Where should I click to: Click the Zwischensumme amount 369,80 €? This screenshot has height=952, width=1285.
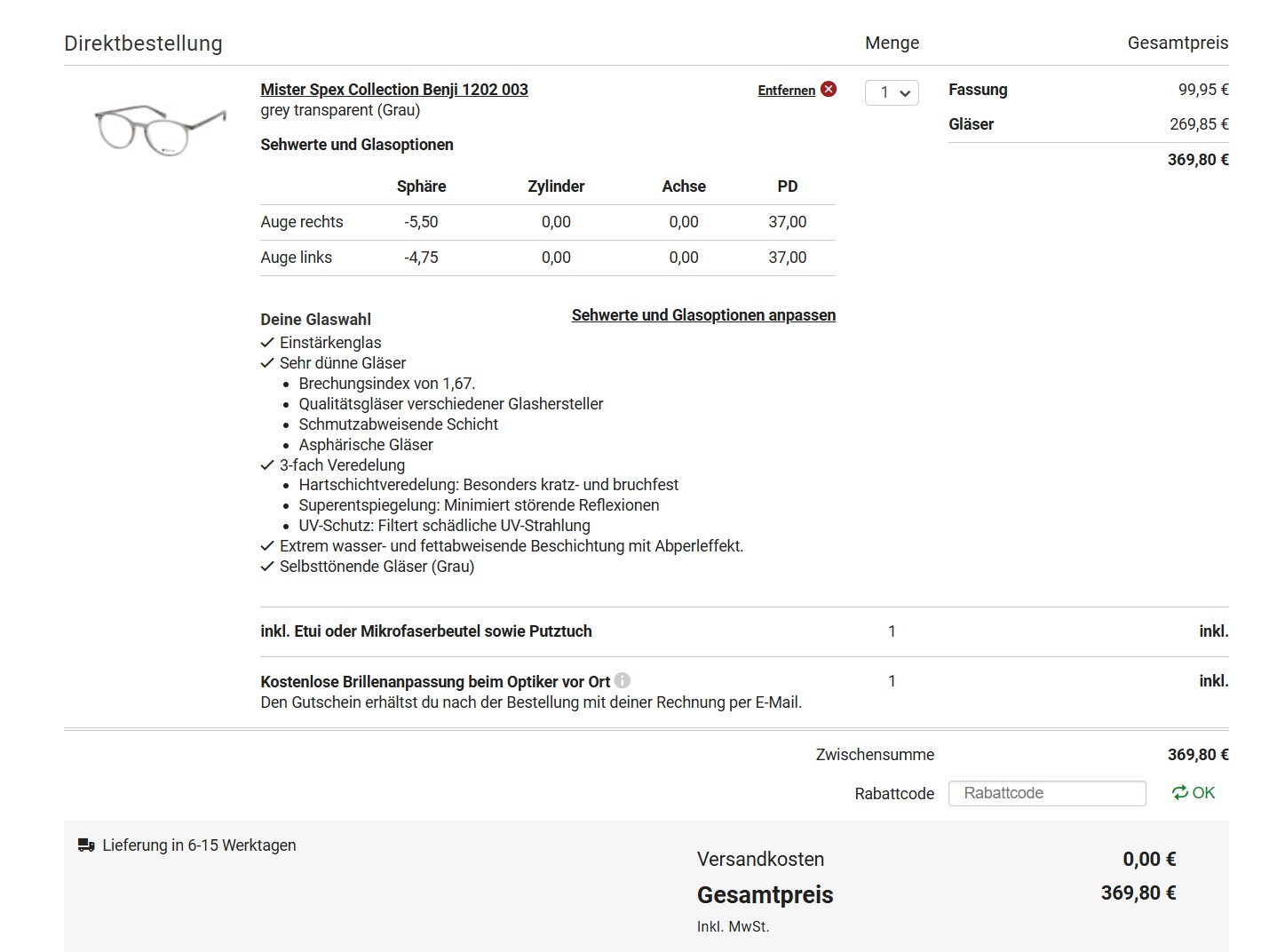(x=1198, y=755)
